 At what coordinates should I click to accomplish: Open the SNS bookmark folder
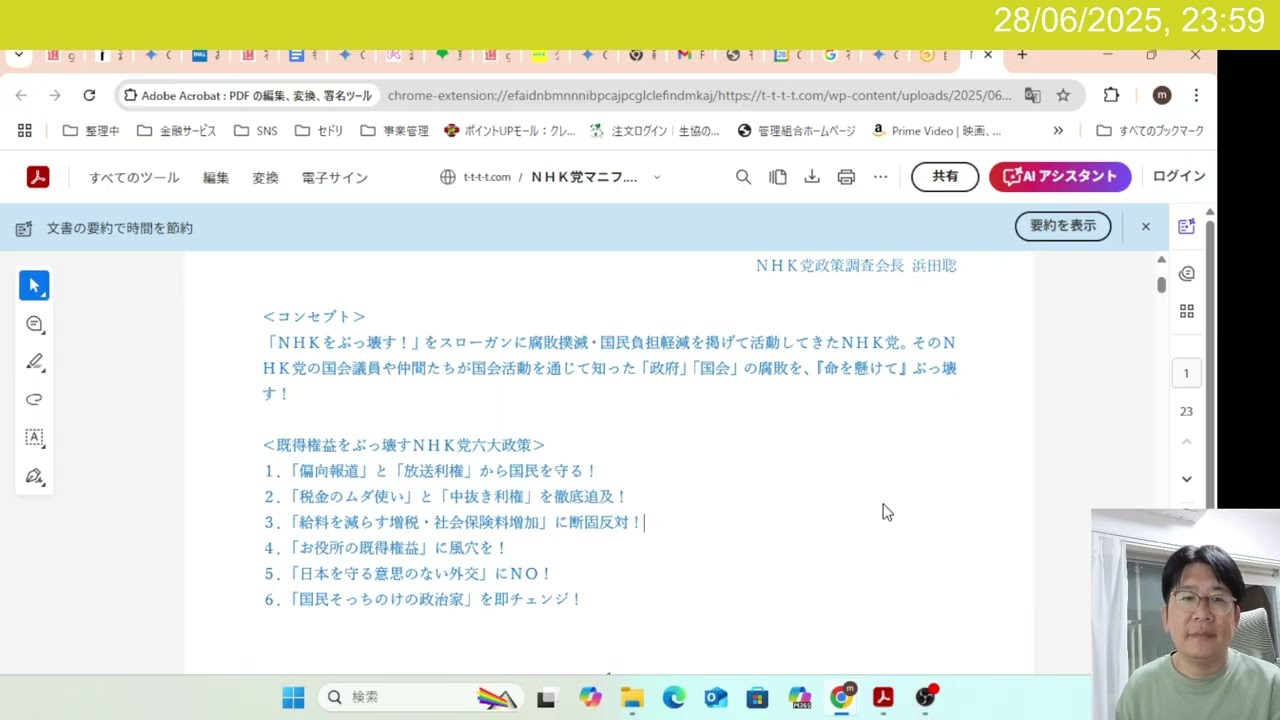[x=255, y=131]
